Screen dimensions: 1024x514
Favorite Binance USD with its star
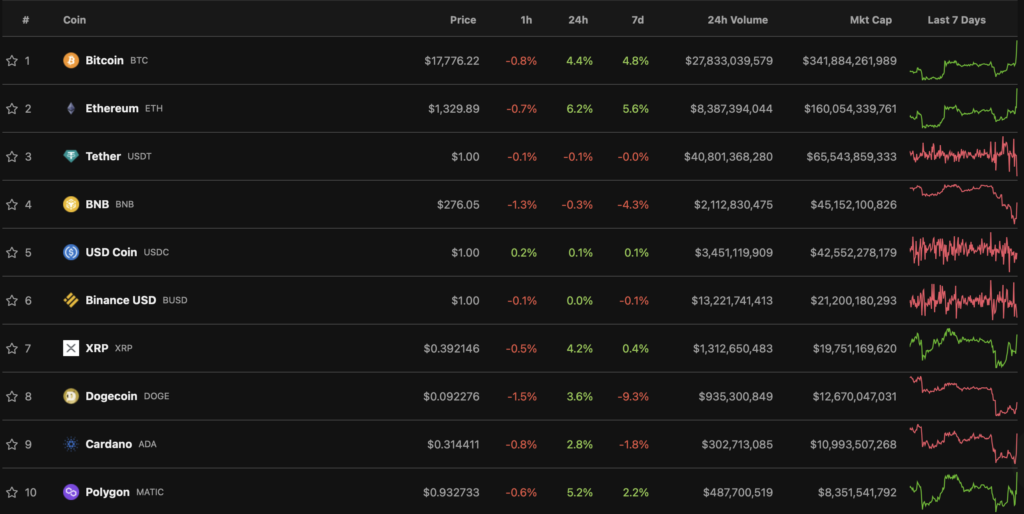pos(12,301)
